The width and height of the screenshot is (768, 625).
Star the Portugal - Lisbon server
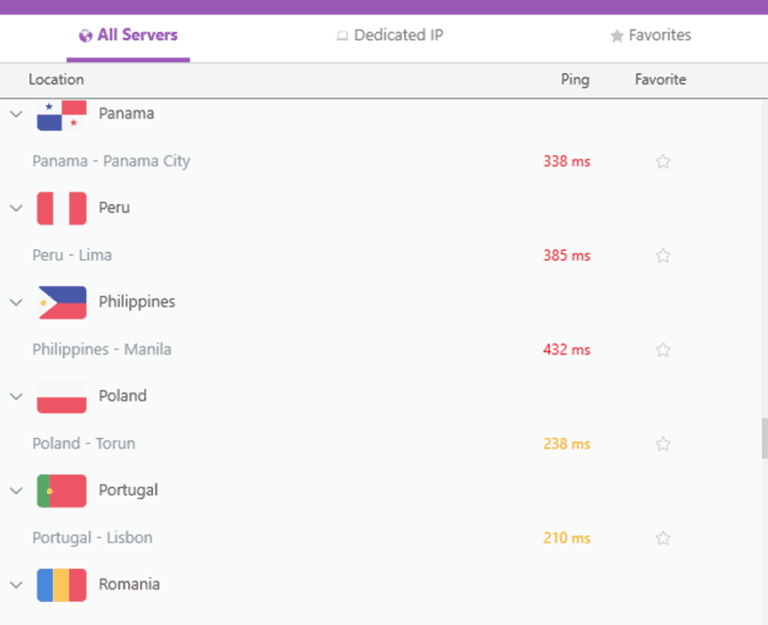[662, 538]
